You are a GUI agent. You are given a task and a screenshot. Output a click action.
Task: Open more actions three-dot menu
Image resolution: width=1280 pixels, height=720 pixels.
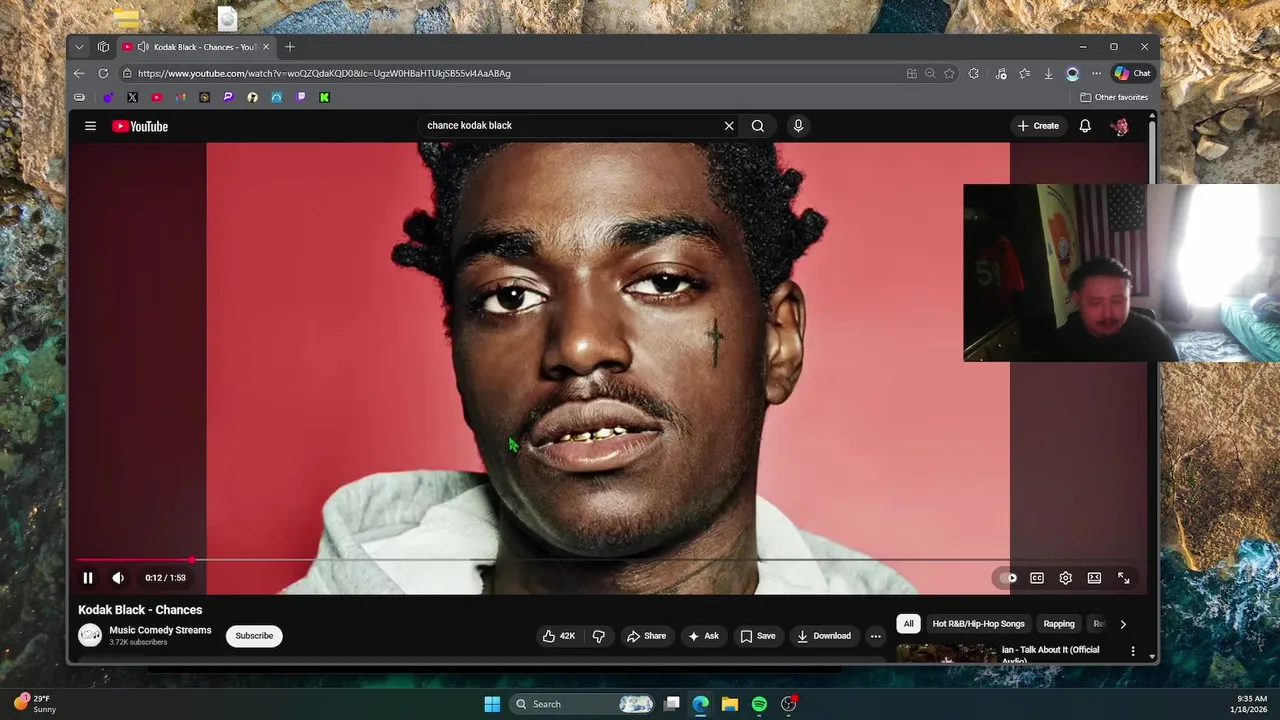[876, 636]
